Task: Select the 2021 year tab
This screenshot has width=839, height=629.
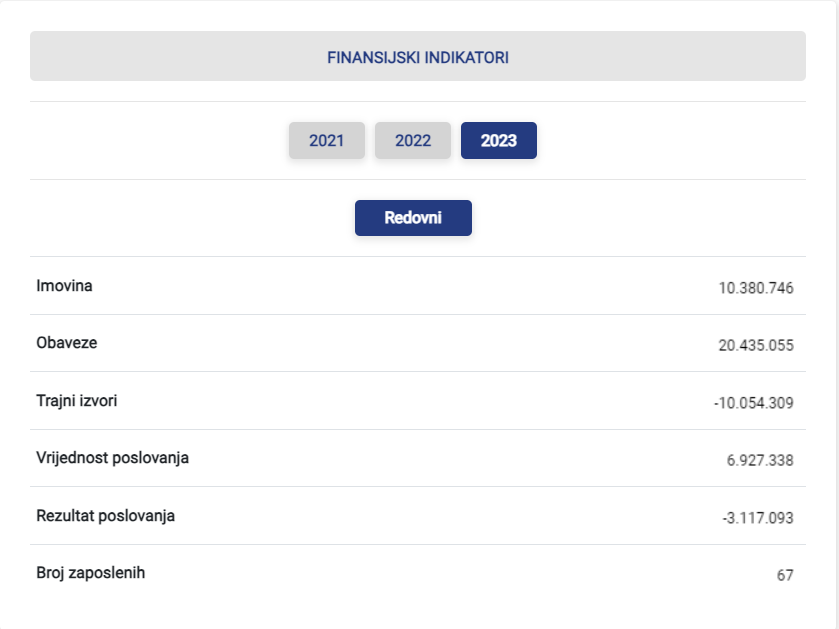Action: tap(326, 141)
